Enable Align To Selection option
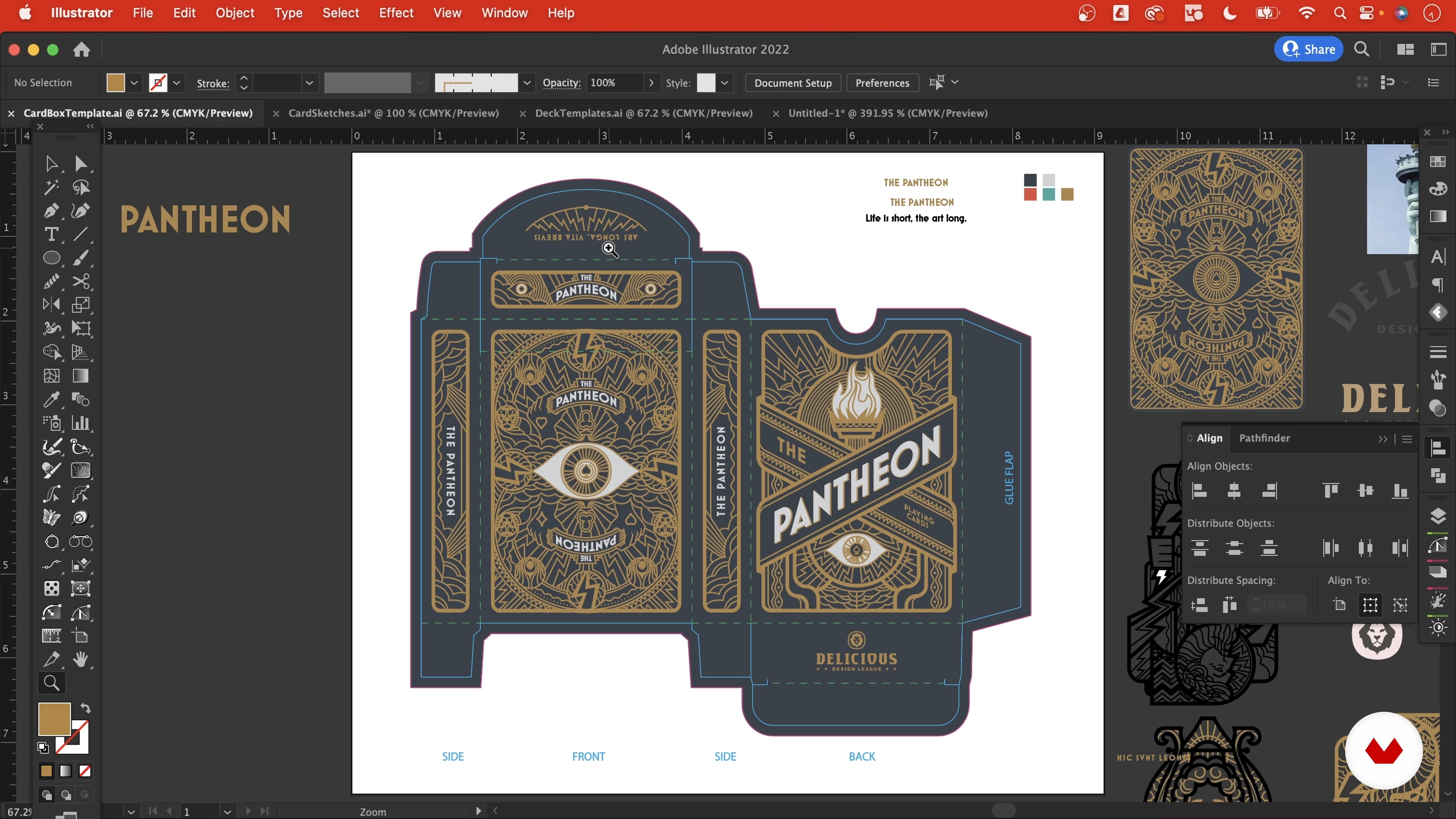Screen dimensions: 1456x819 pos(1370,605)
